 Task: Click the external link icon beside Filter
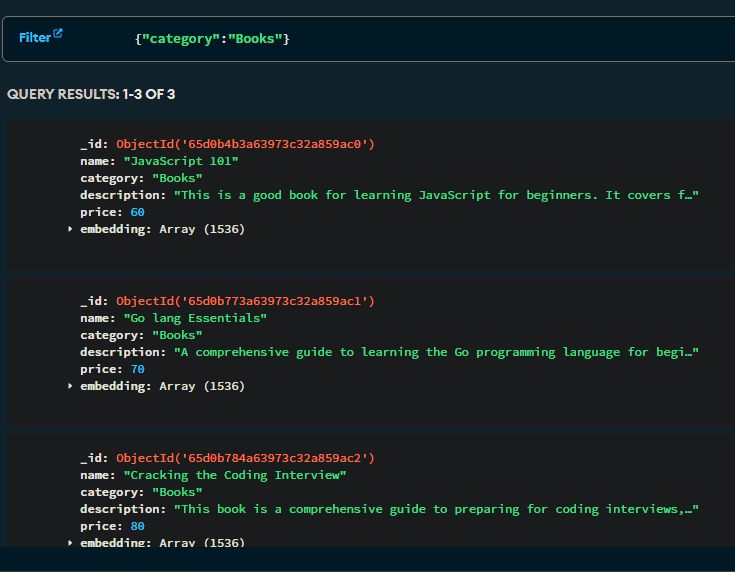[58, 34]
